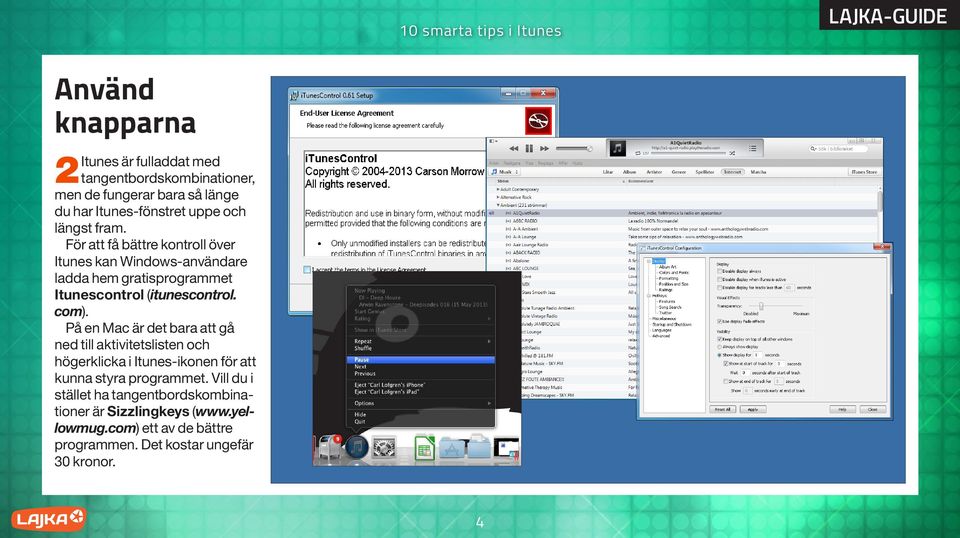This screenshot has height=538, width=960.
Task: Choose Pause in the dock menu
Action: (421, 360)
